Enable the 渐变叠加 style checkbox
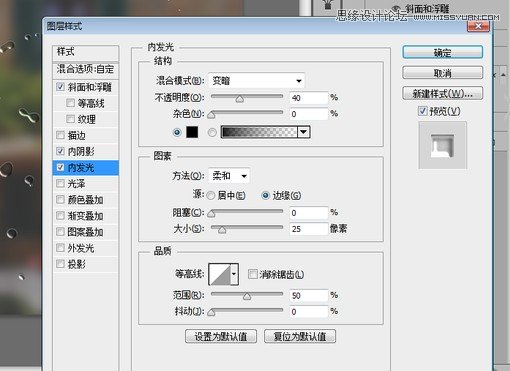 (x=60, y=216)
